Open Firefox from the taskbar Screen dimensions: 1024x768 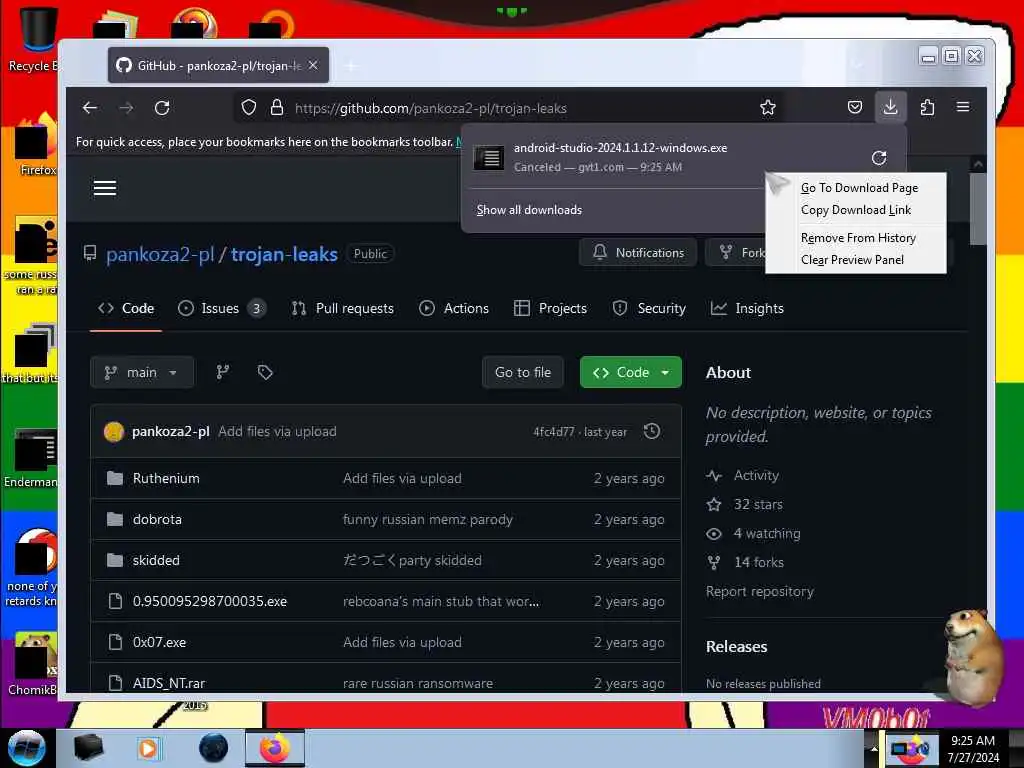(x=275, y=748)
